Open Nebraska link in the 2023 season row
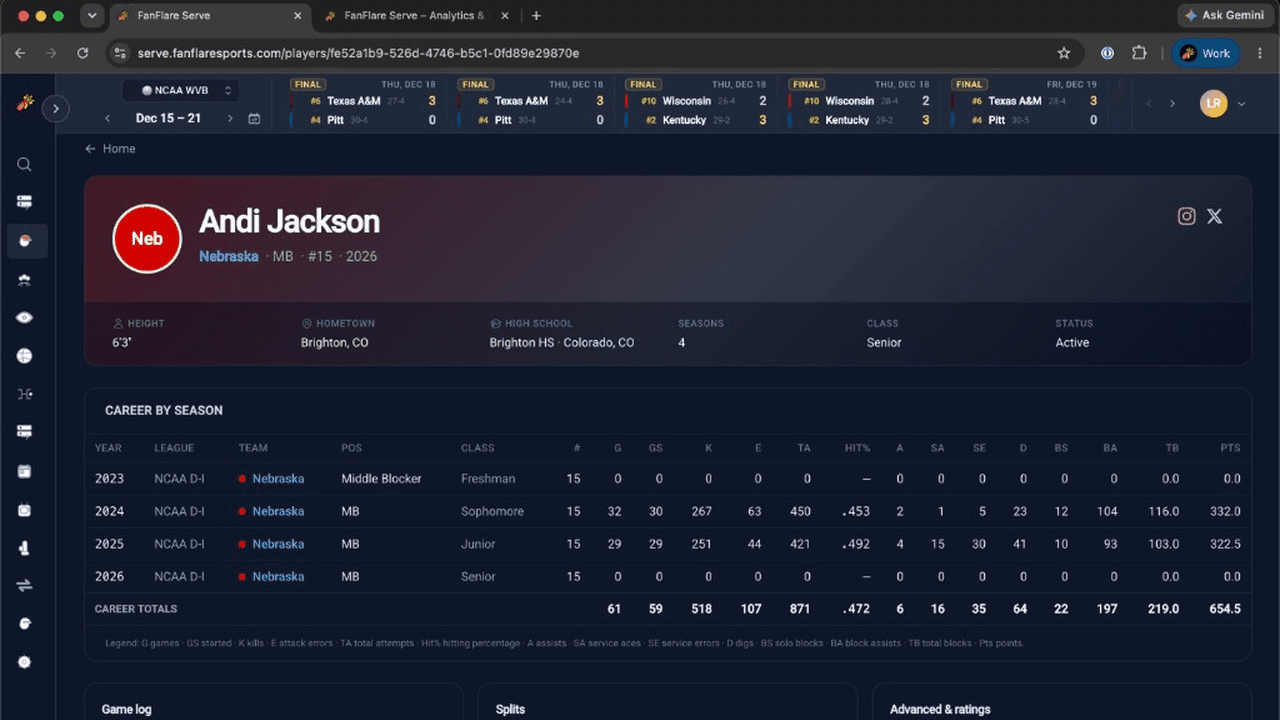This screenshot has height=720, width=1280. (278, 478)
